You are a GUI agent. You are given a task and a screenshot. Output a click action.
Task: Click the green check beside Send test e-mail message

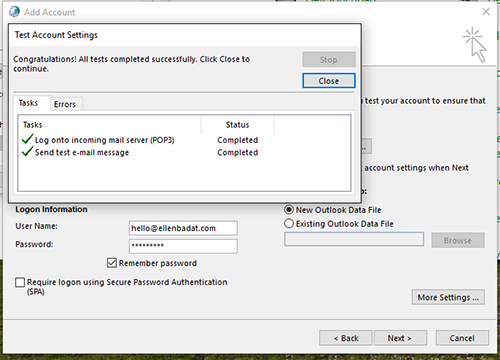27,152
